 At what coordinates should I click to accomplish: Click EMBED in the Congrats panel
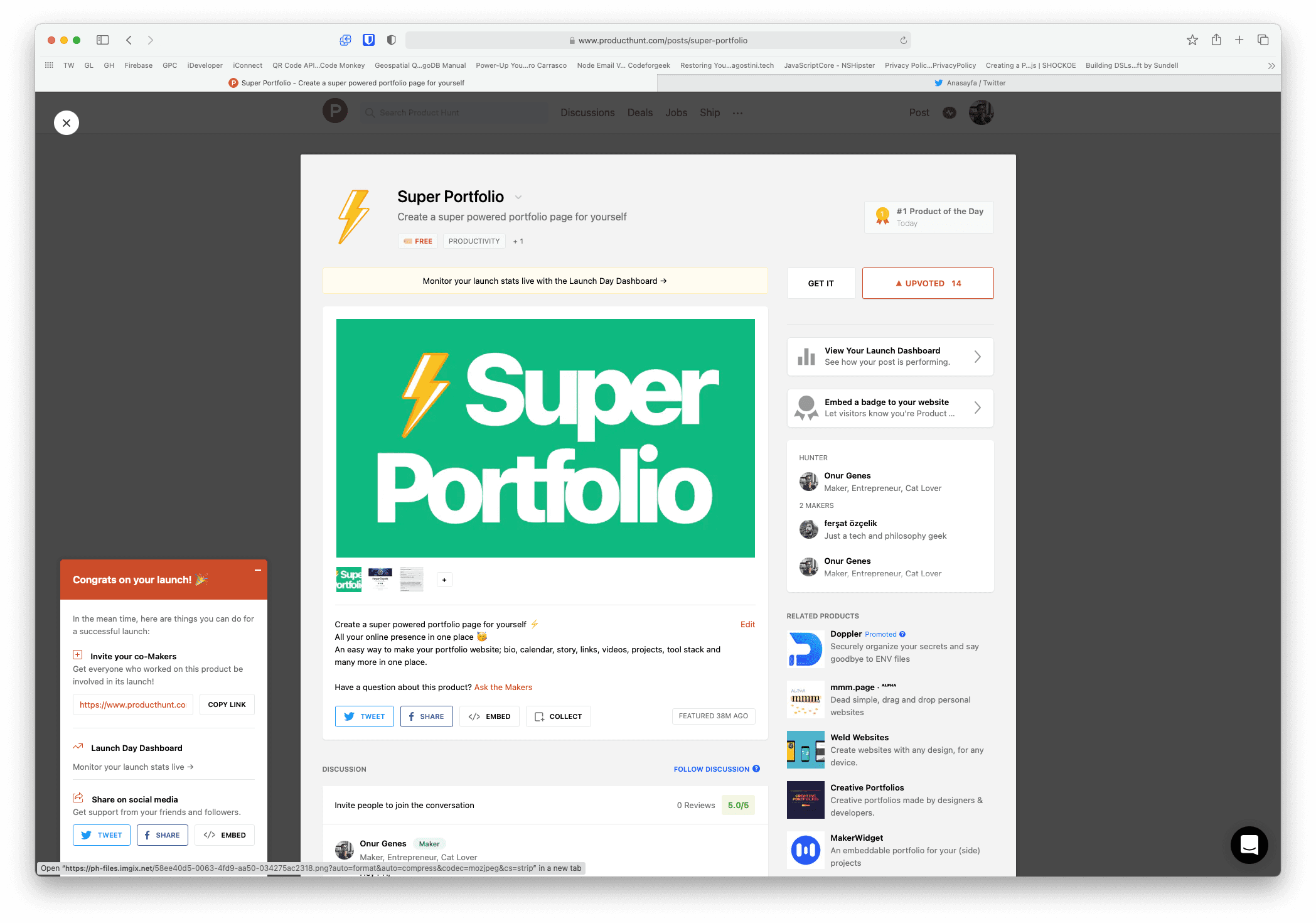[225, 835]
